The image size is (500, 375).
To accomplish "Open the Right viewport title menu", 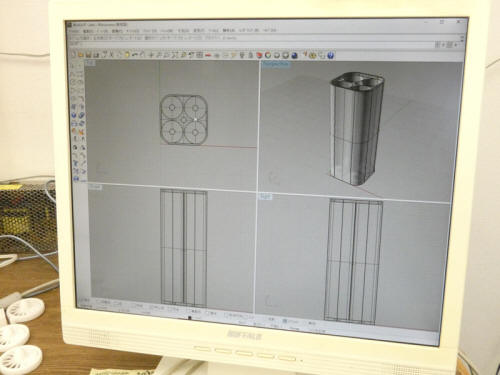I will tap(266, 197).
